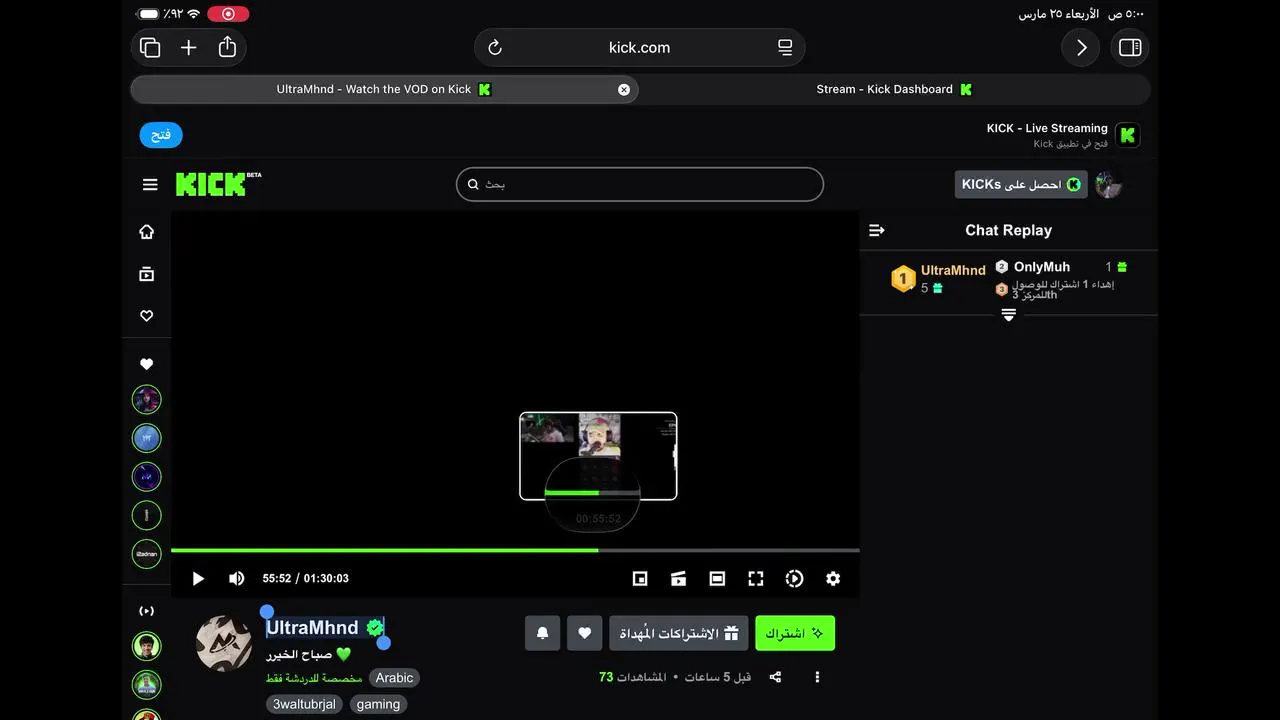
Task: Open video settings gear
Action: click(833, 578)
